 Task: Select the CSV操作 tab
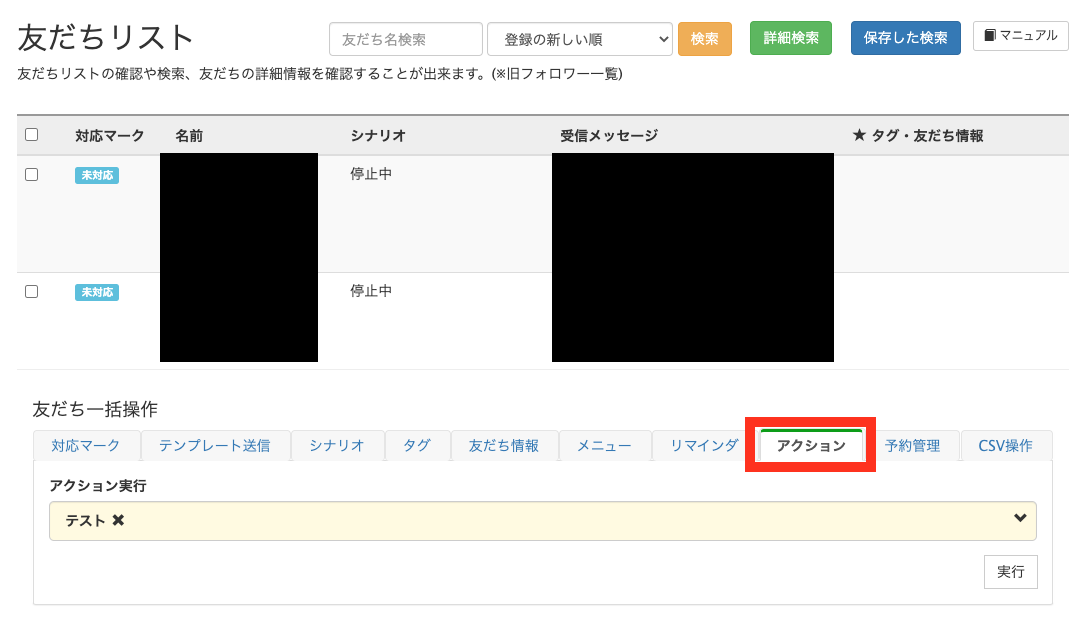1005,446
